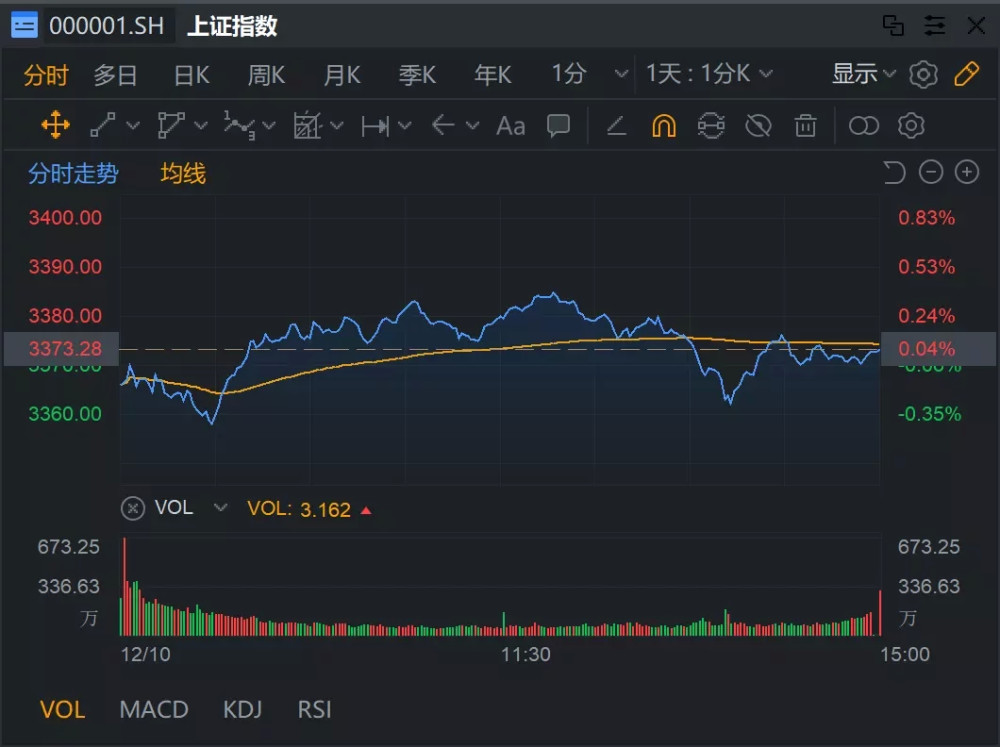1000x747 pixels.
Task: Click the 000001.SH stock code
Action: pyautogui.click(x=105, y=26)
